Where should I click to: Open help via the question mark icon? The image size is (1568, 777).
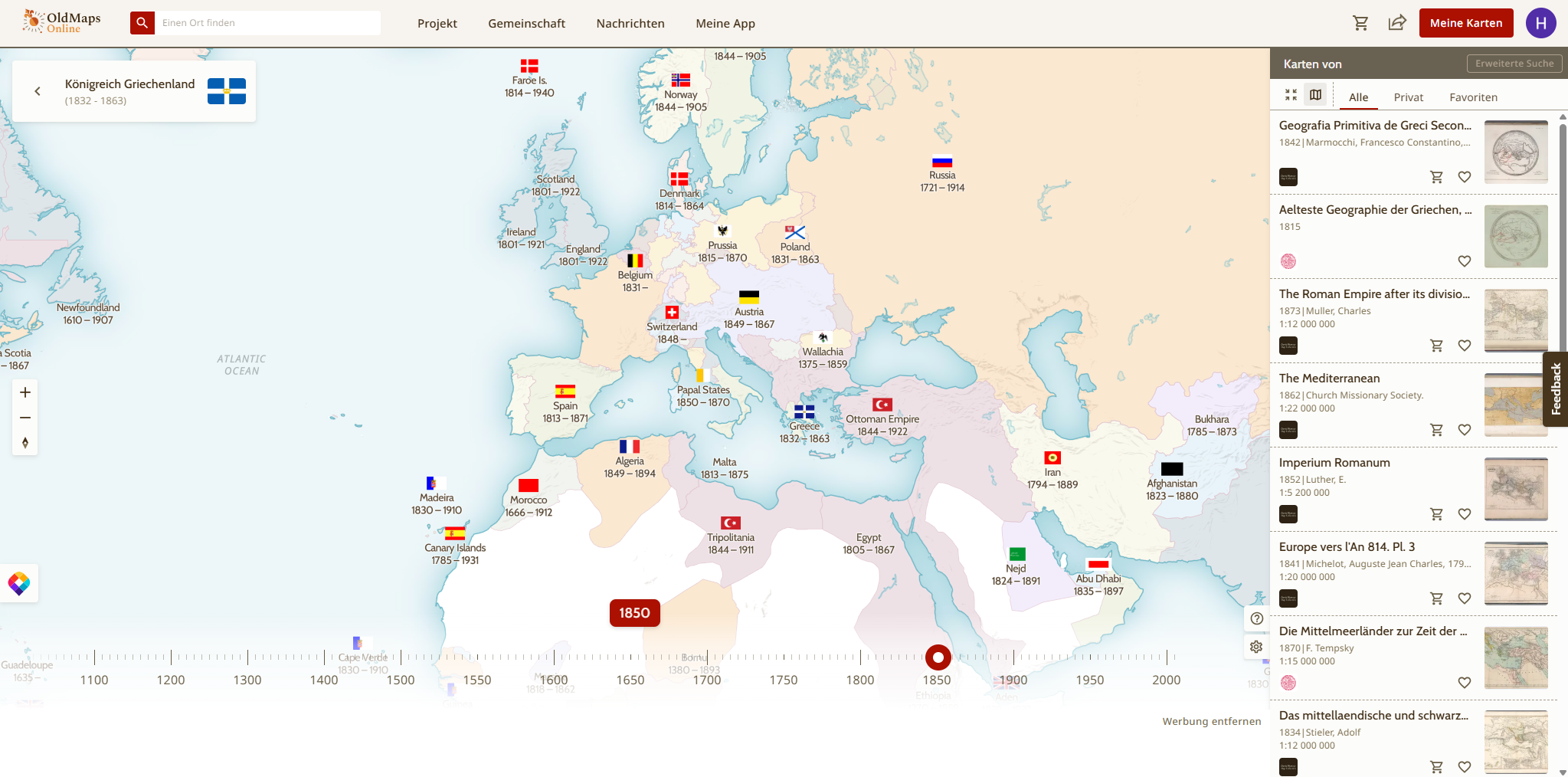click(1256, 618)
